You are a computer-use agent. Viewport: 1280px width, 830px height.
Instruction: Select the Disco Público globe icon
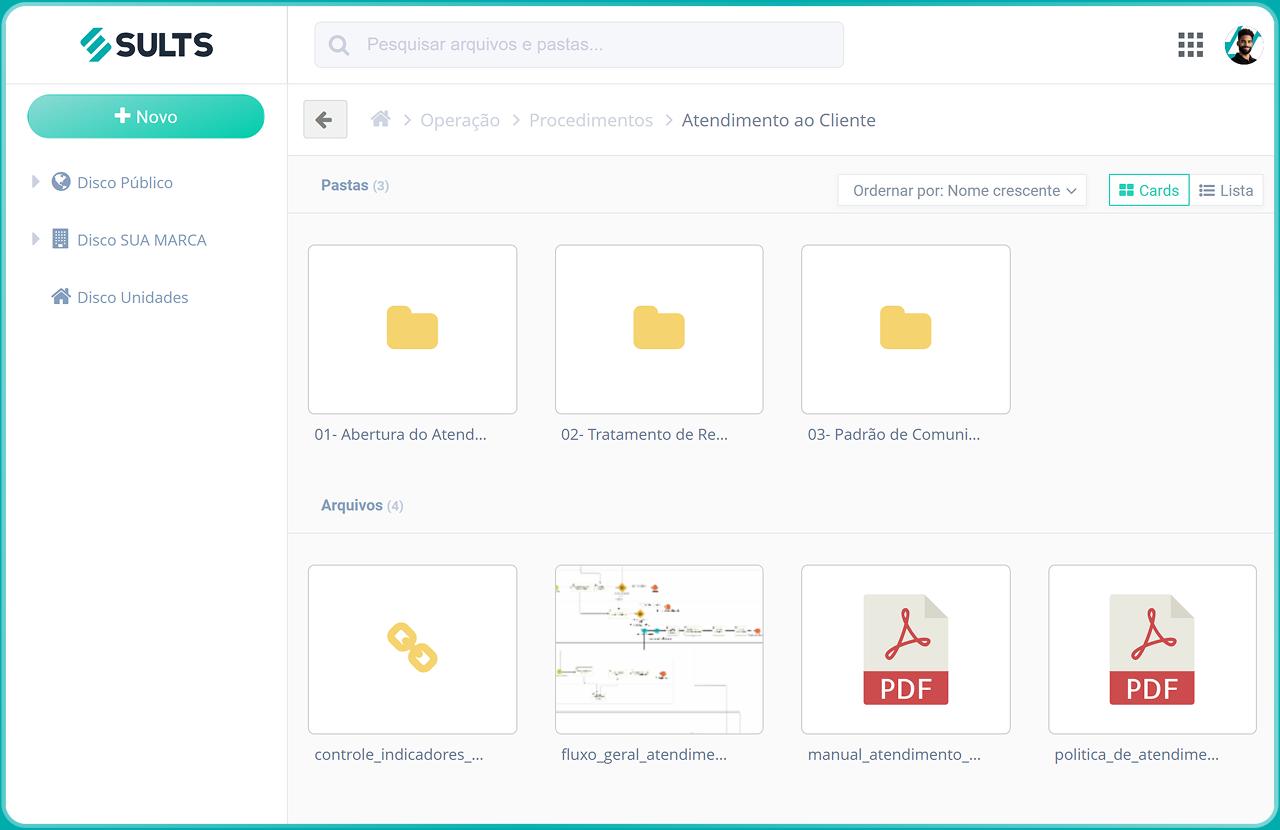[x=60, y=182]
